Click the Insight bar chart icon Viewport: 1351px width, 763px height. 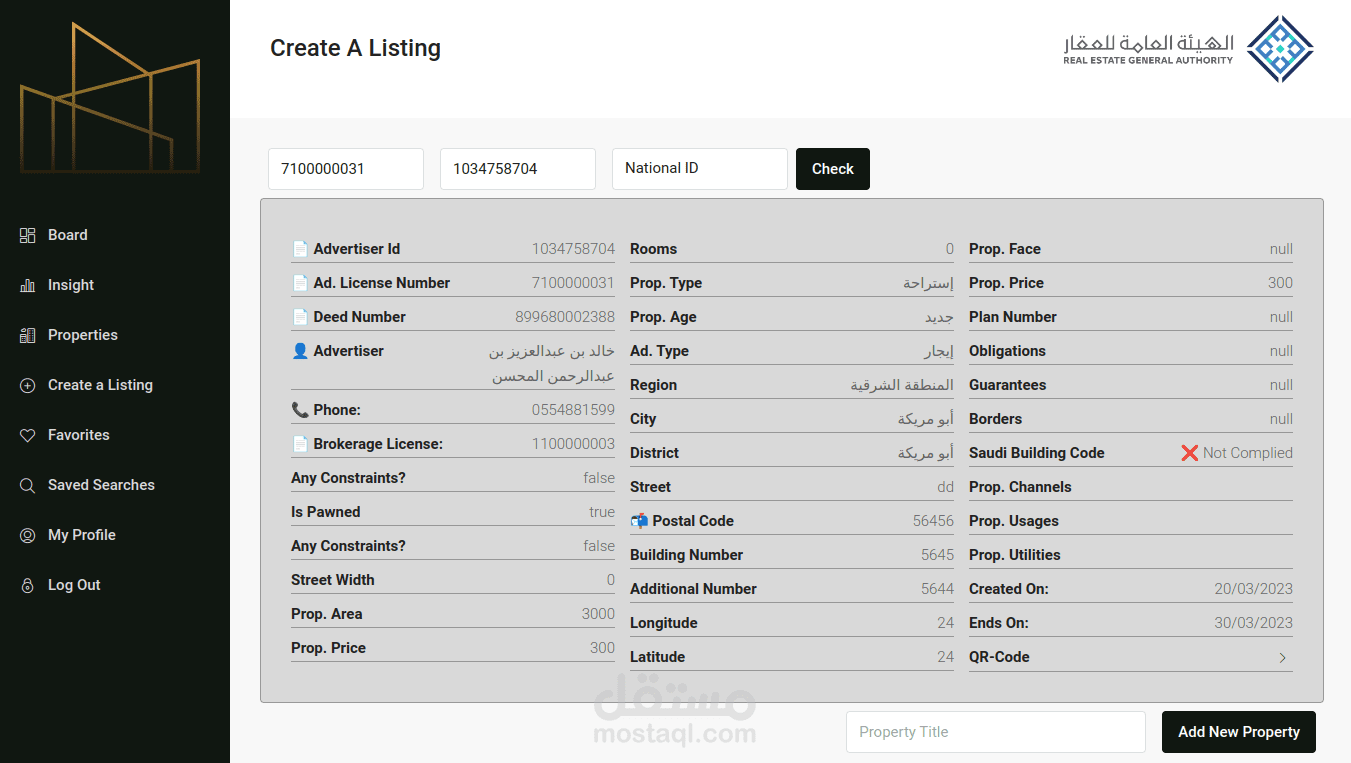pos(28,285)
